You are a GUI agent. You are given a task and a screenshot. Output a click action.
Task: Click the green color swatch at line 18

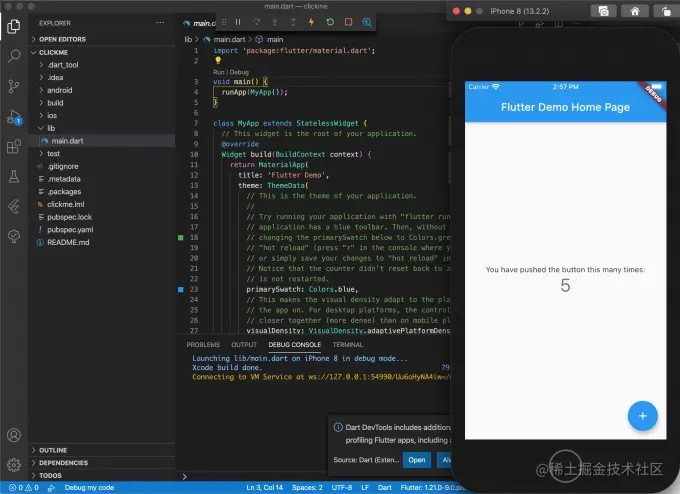pyautogui.click(x=181, y=237)
